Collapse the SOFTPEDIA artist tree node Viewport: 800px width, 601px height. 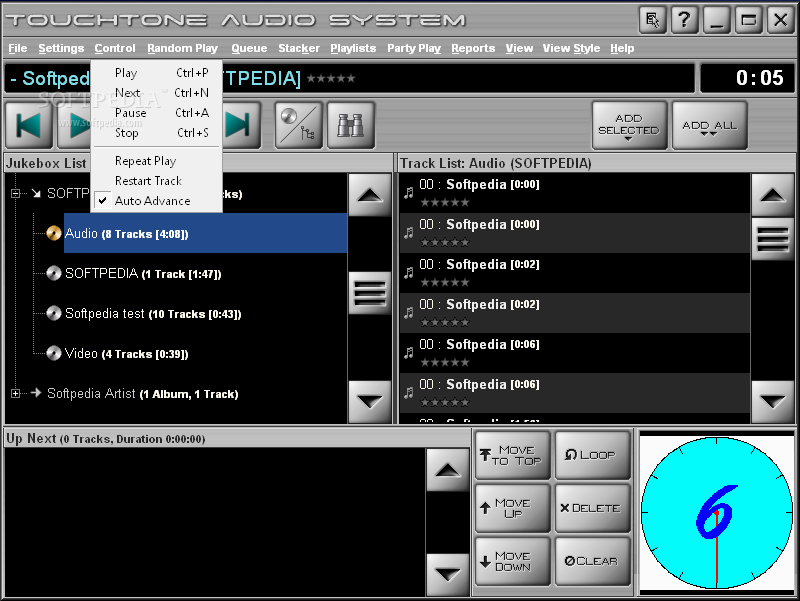15,193
